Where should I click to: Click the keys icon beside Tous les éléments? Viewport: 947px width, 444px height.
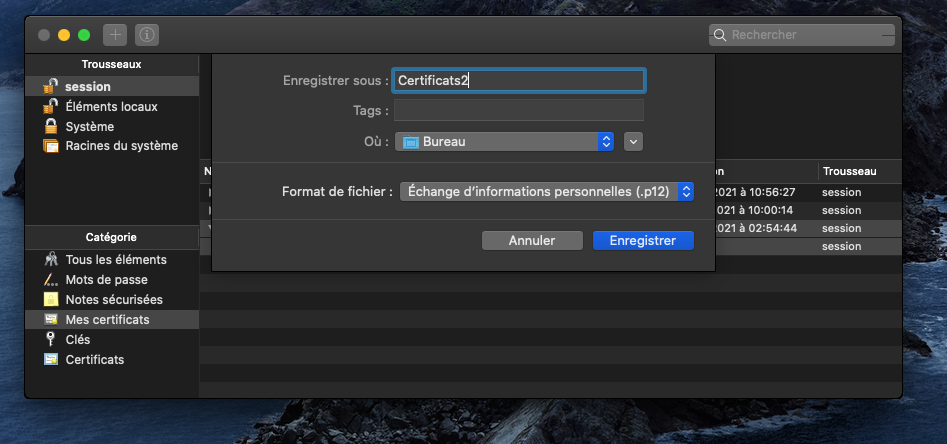[x=51, y=260]
